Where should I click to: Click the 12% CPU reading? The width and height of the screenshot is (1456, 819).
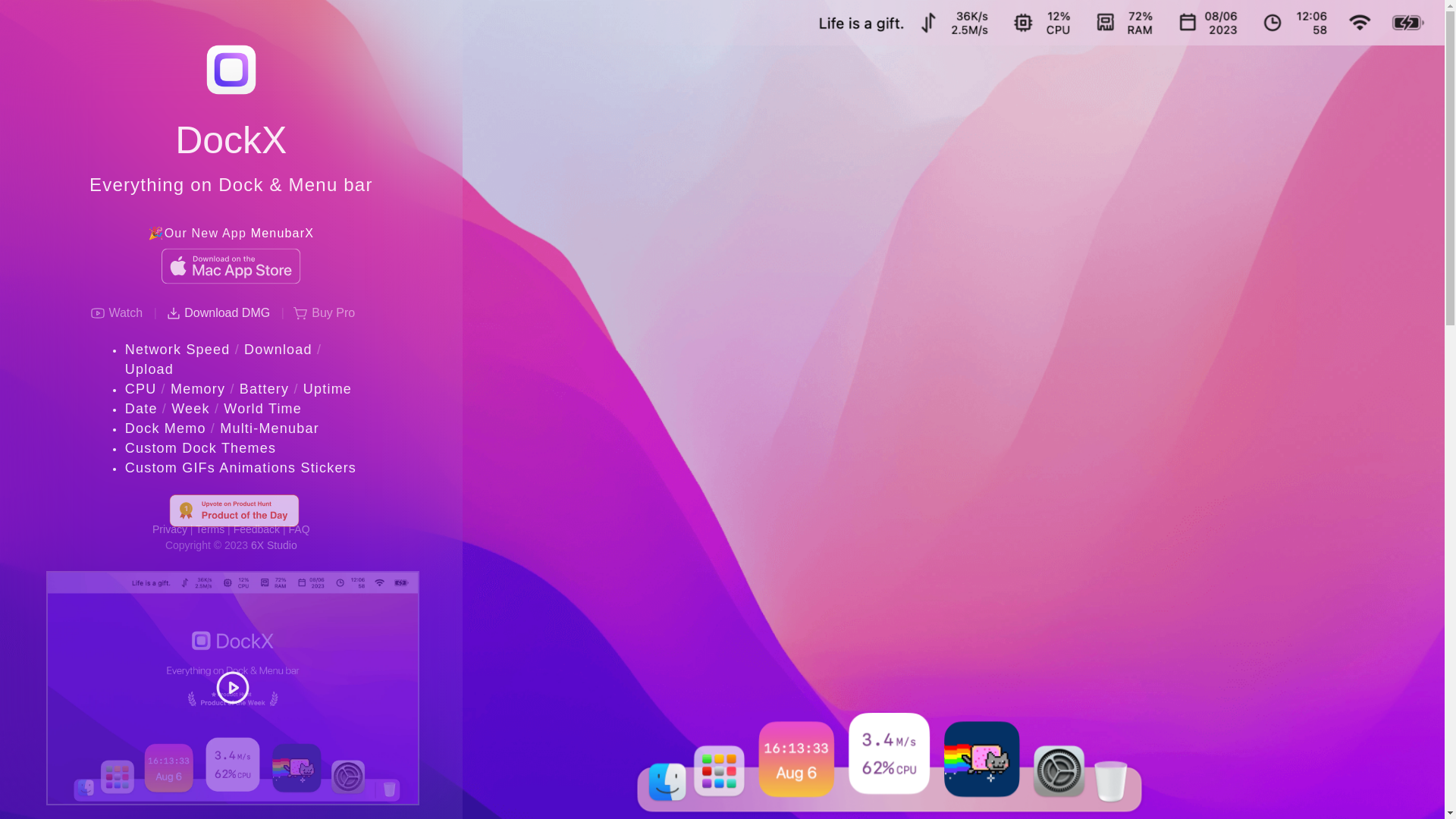[1059, 24]
